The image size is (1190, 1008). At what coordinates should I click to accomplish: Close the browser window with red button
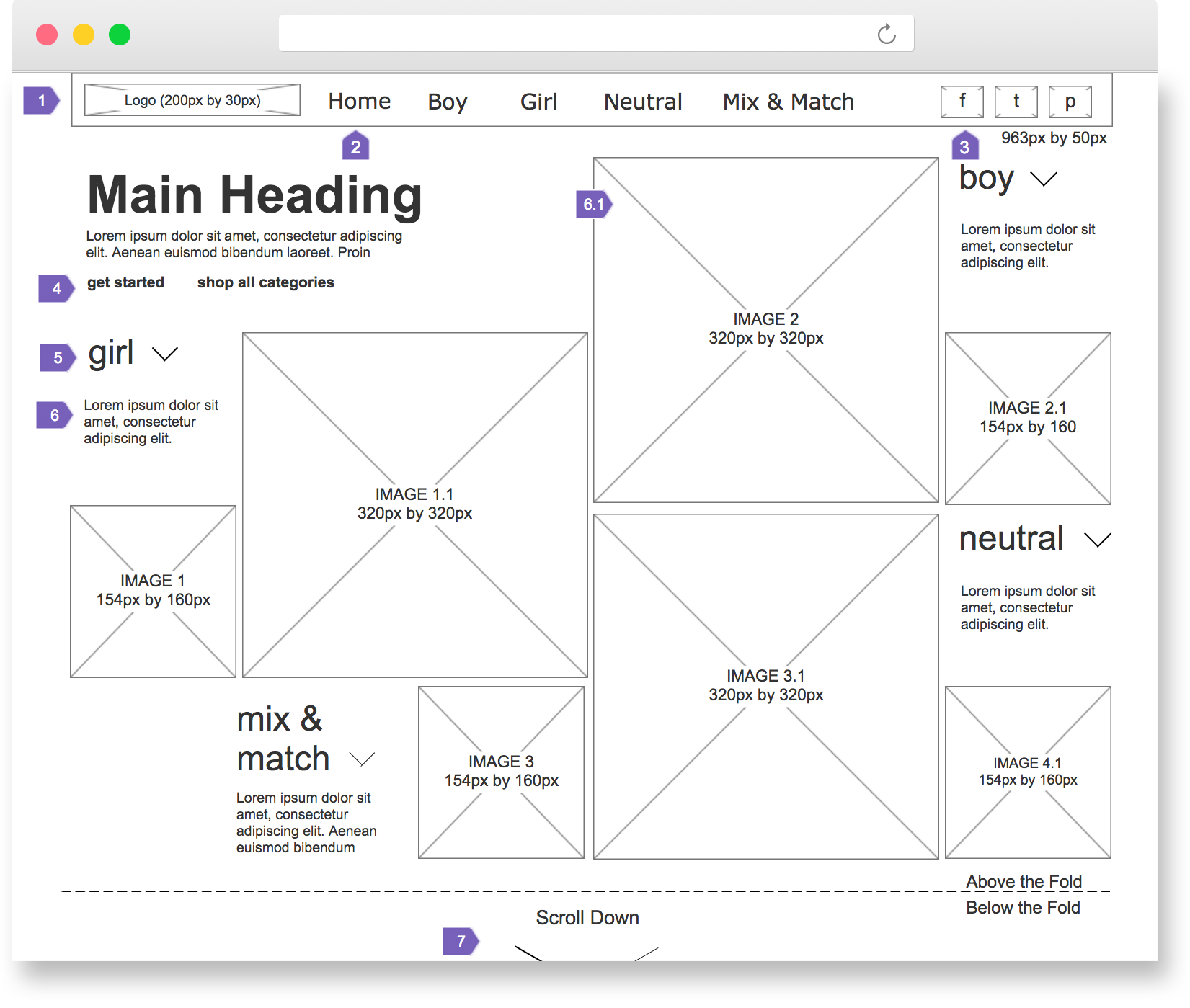pos(47,35)
